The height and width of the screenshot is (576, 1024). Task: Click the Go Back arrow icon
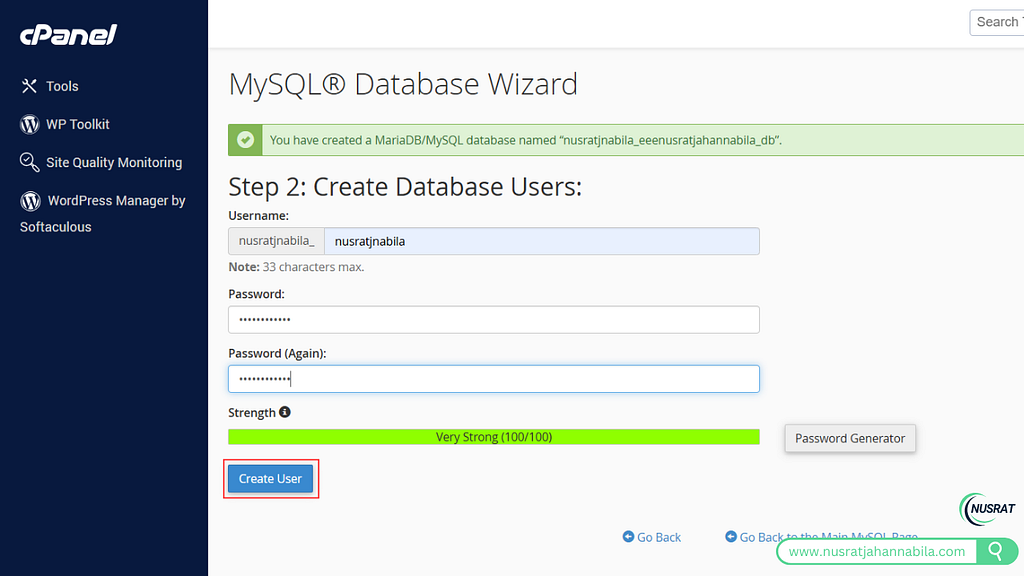(x=628, y=536)
